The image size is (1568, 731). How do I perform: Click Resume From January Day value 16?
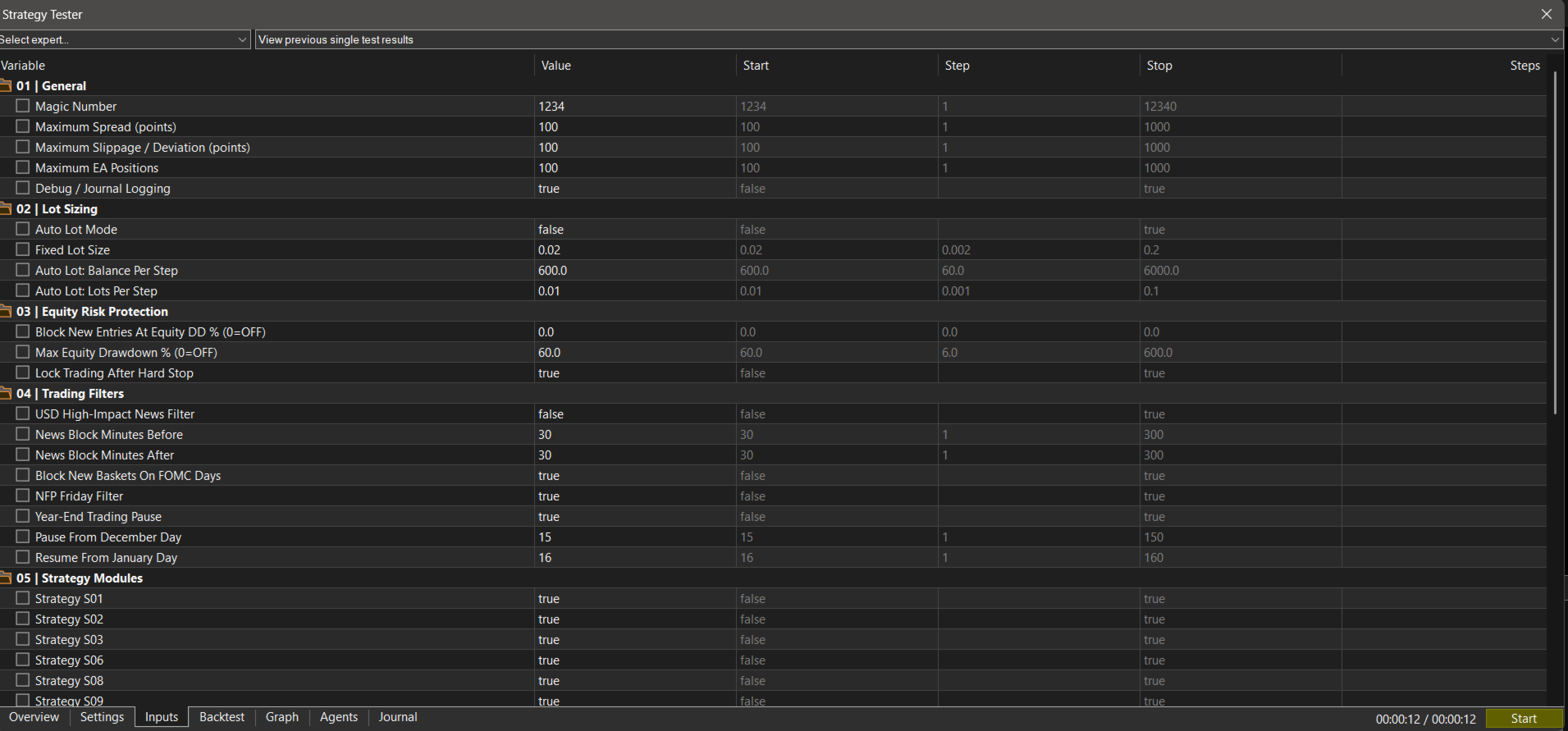pyautogui.click(x=635, y=557)
